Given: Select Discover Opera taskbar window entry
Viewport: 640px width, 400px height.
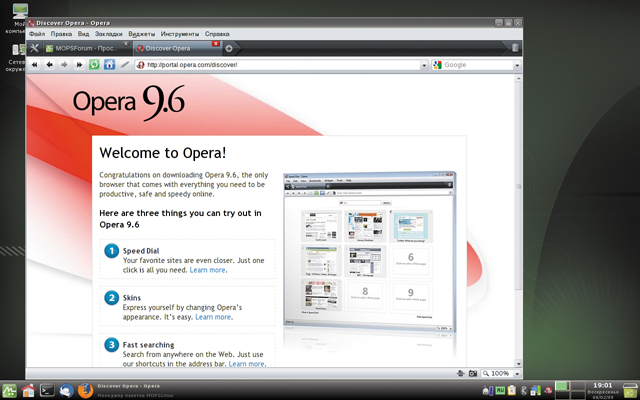Looking at the screenshot, I should click(x=128, y=386).
